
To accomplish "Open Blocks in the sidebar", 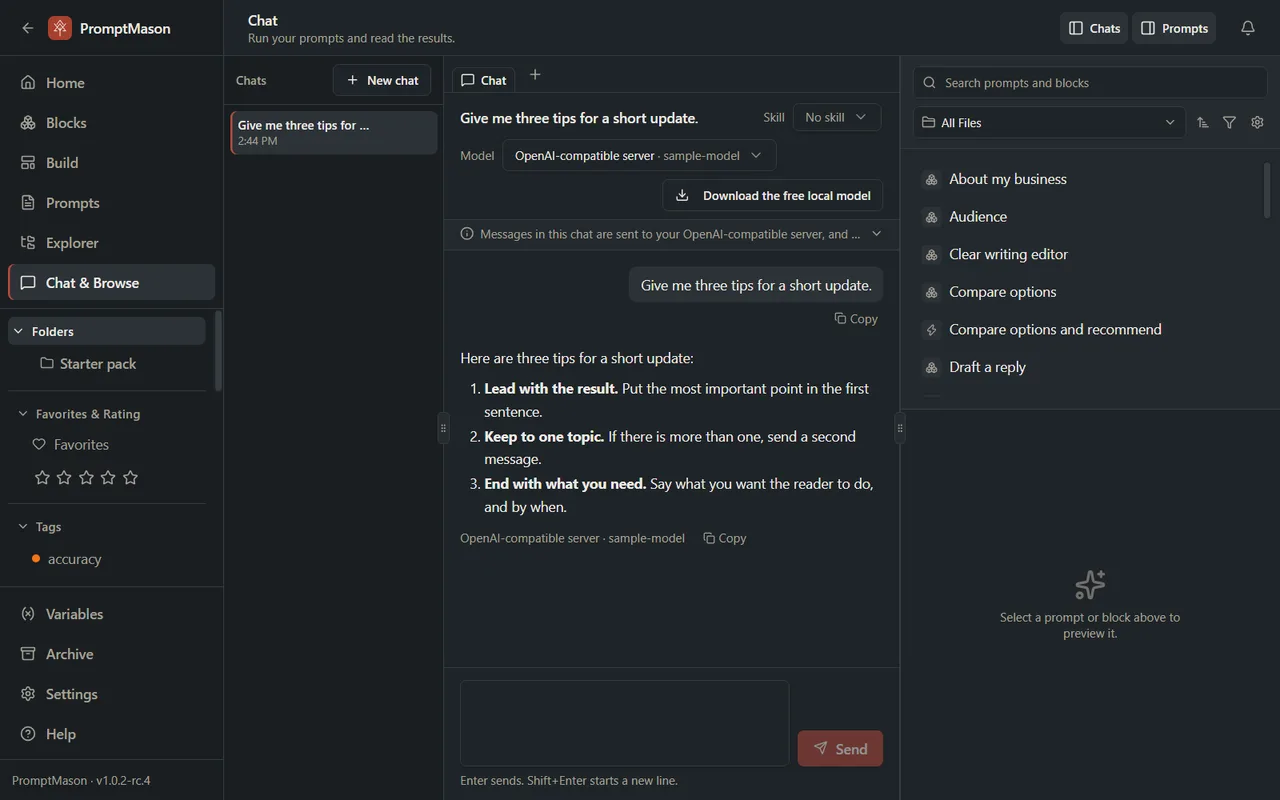I will 111,123.
